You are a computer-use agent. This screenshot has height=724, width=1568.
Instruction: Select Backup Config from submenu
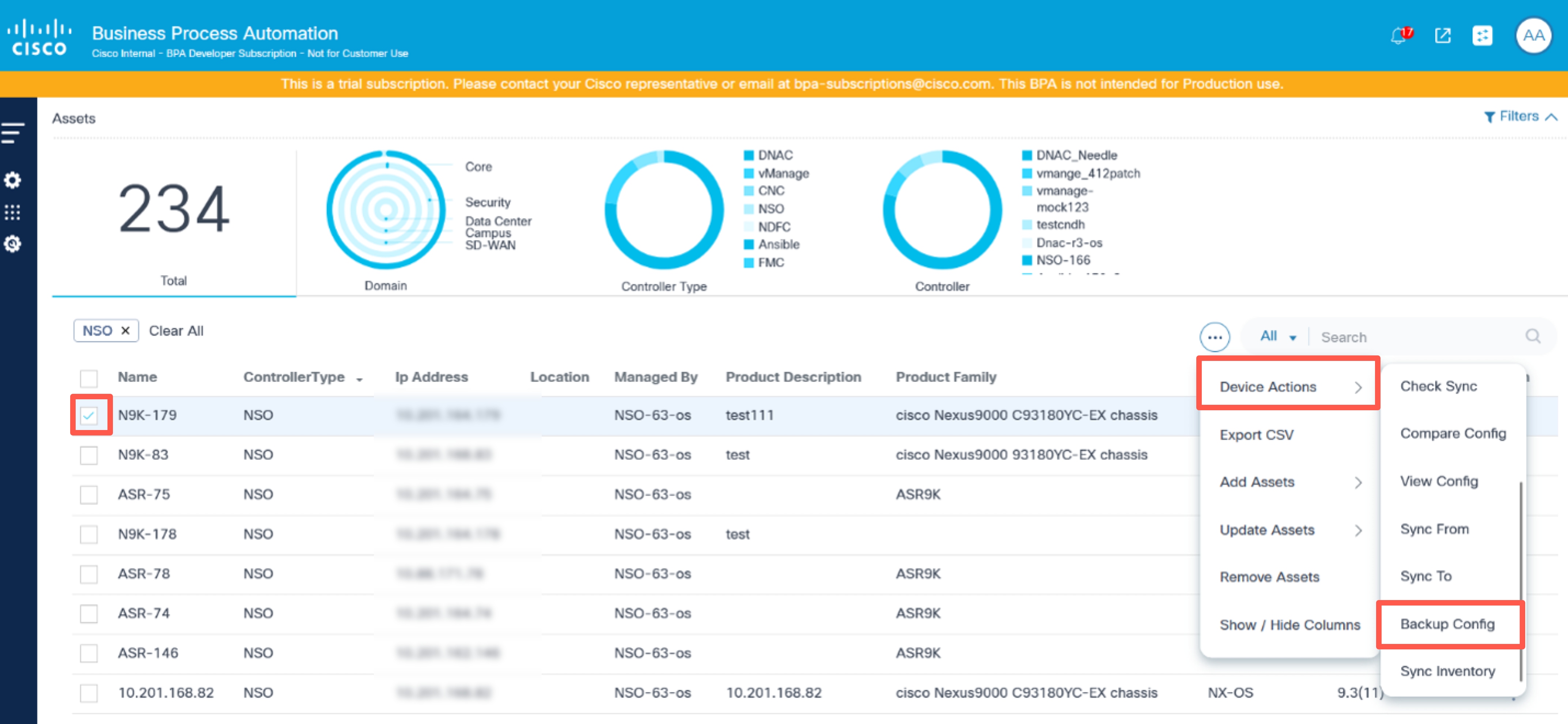pyautogui.click(x=1447, y=624)
